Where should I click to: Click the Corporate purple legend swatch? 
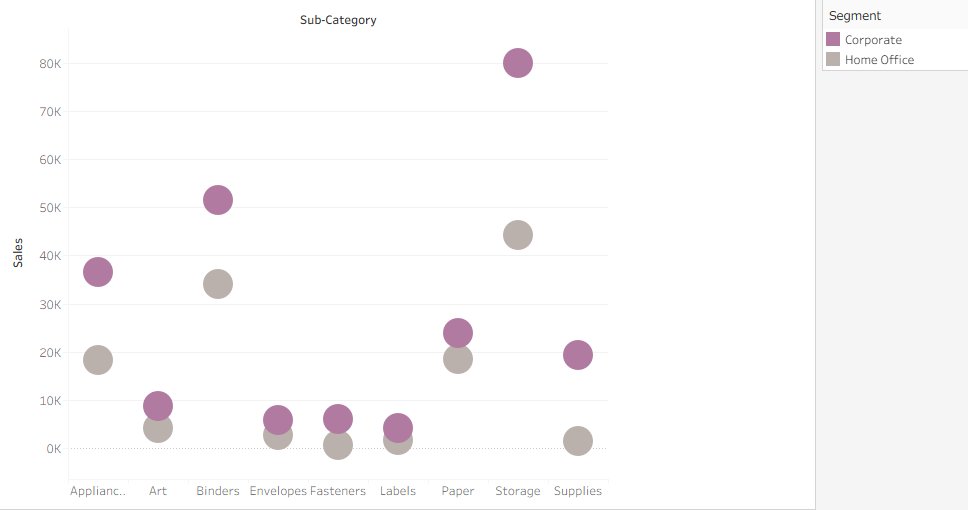pyautogui.click(x=833, y=40)
